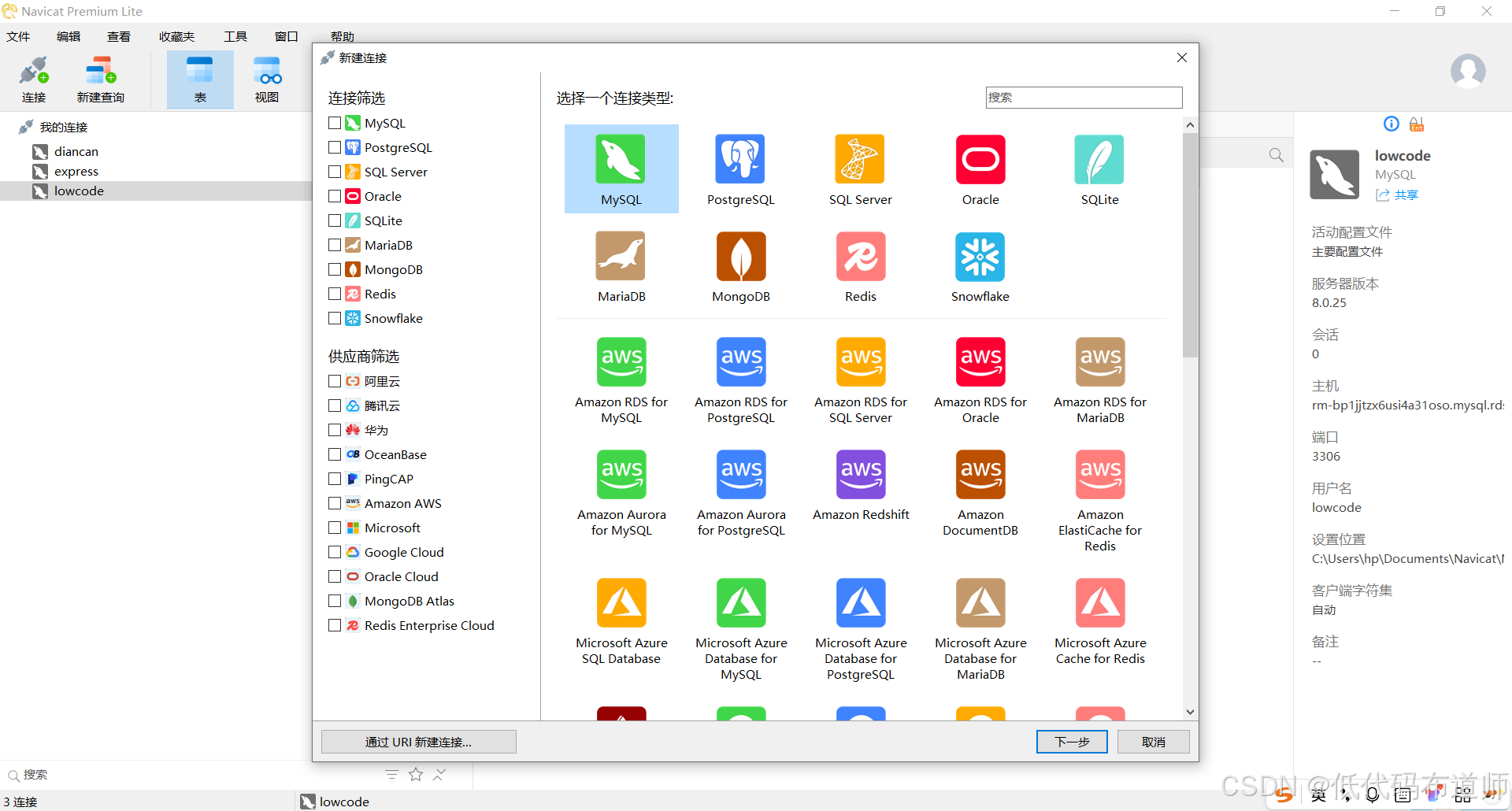
Task: Check the MongoDB filter option
Action: (x=335, y=269)
